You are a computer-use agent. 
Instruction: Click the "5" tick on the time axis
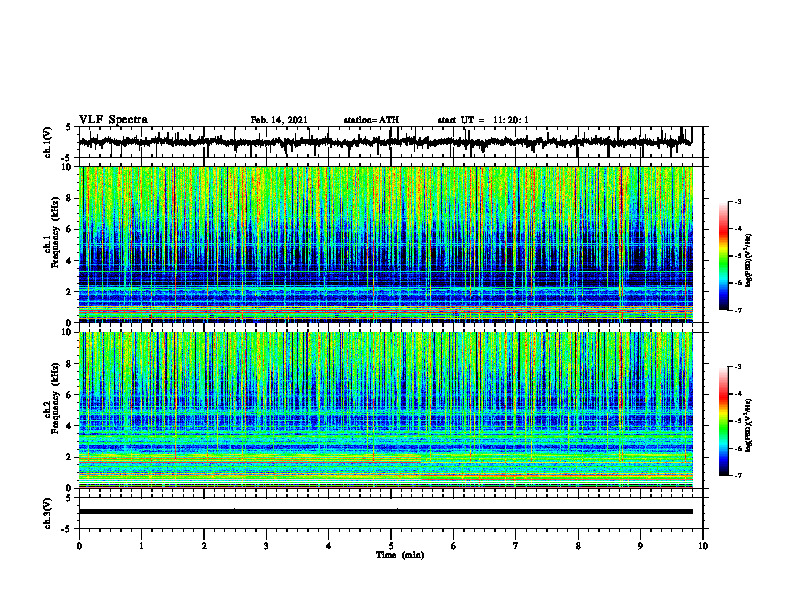(391, 546)
